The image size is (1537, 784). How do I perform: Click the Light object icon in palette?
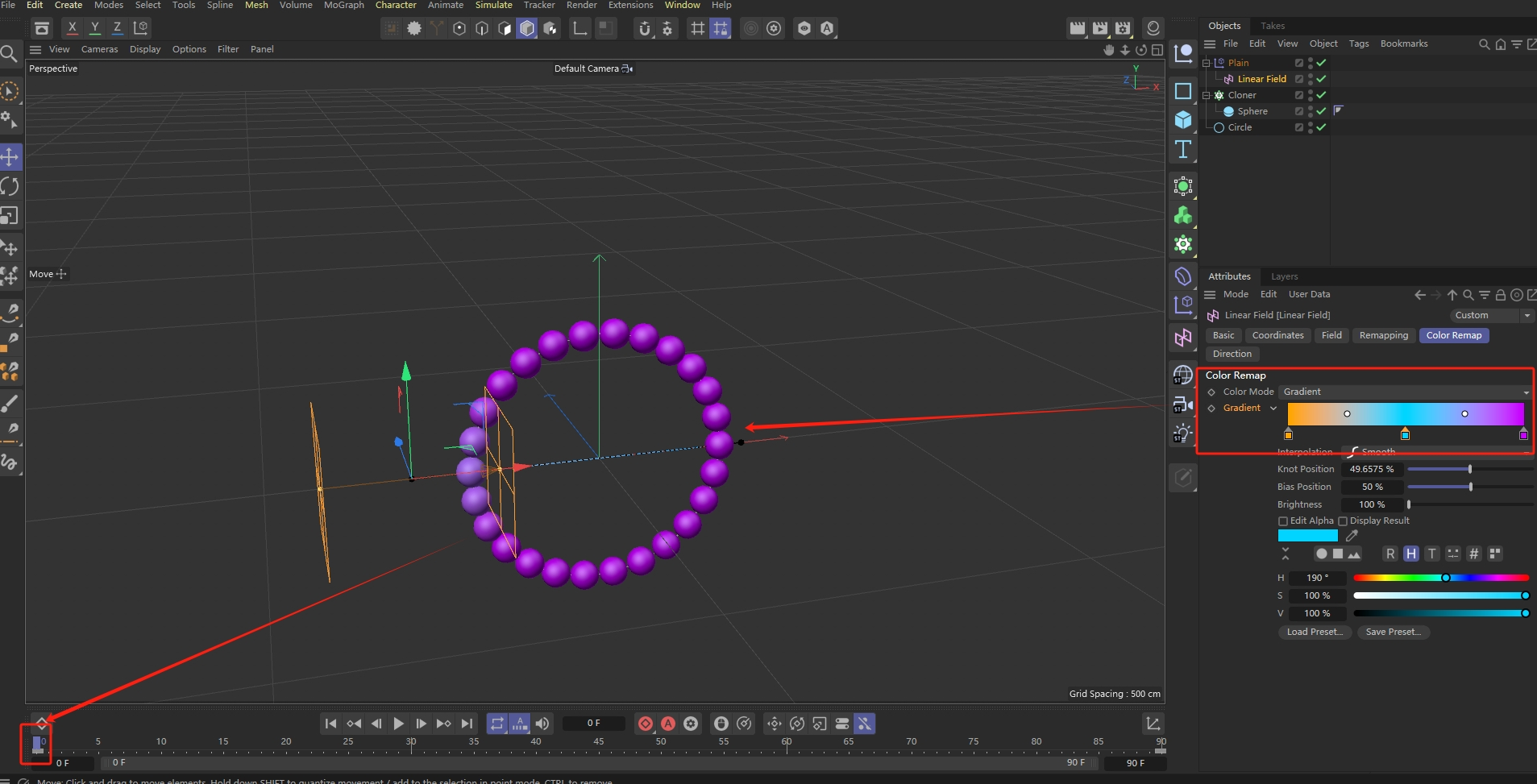pyautogui.click(x=1182, y=433)
